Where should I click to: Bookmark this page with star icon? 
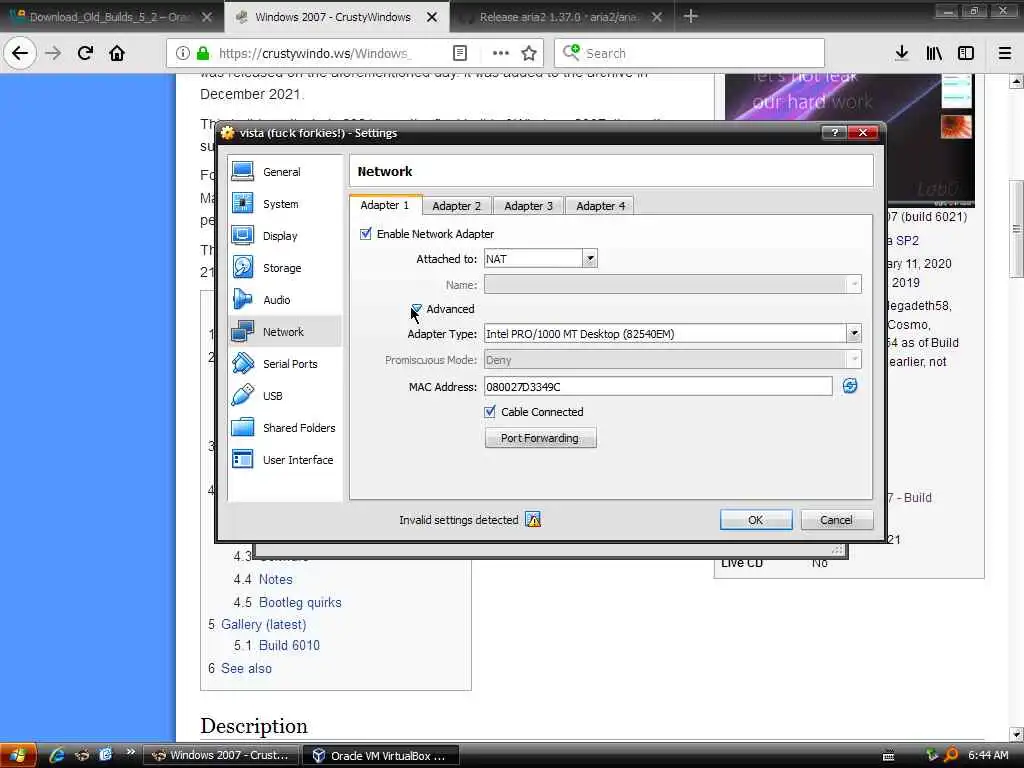coord(529,53)
